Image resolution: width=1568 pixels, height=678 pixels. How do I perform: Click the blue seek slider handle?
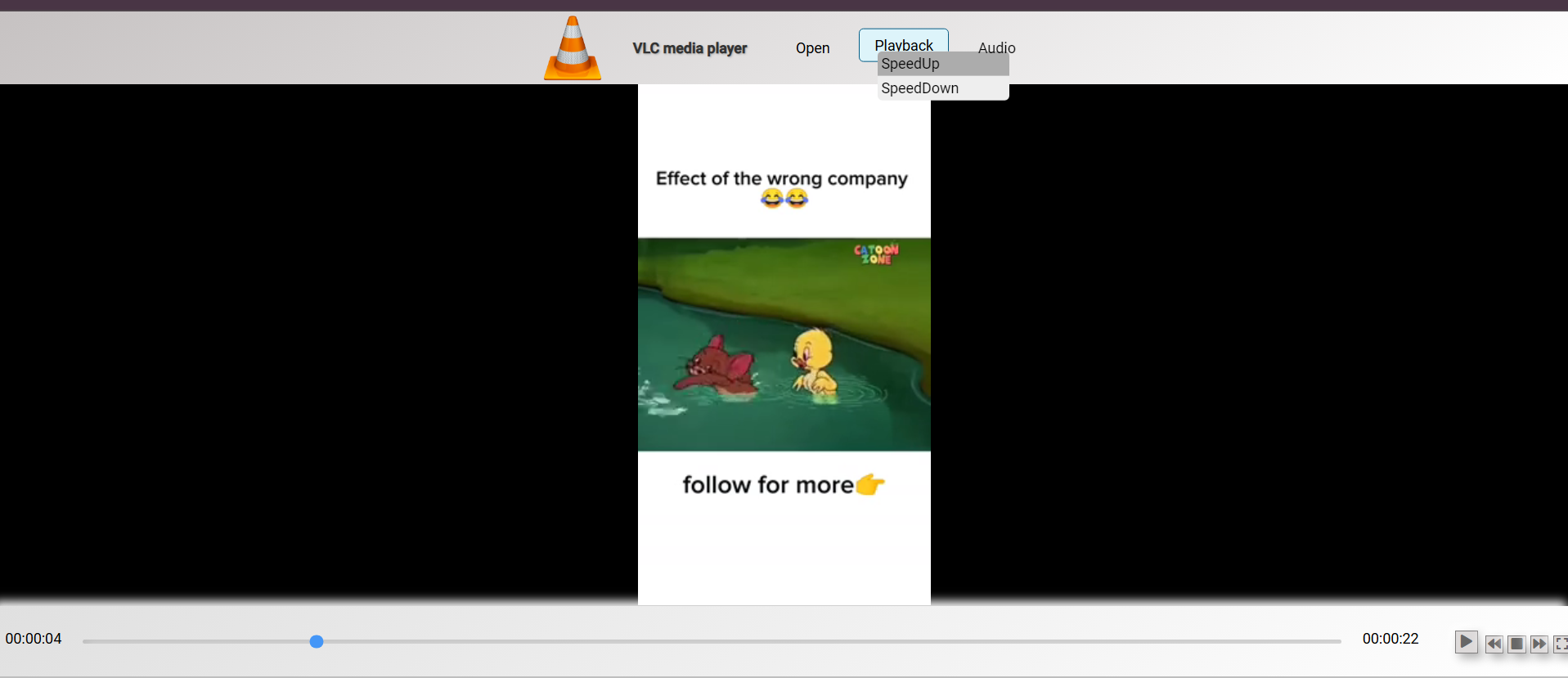[317, 641]
